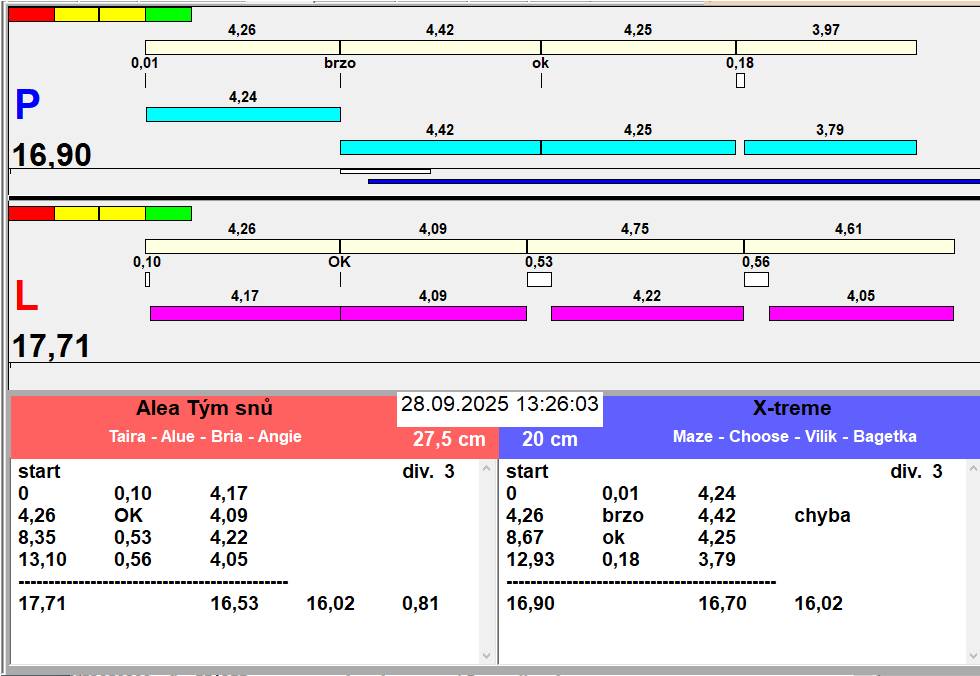
Task: Select the red L lane letter
Action: click(x=25, y=297)
